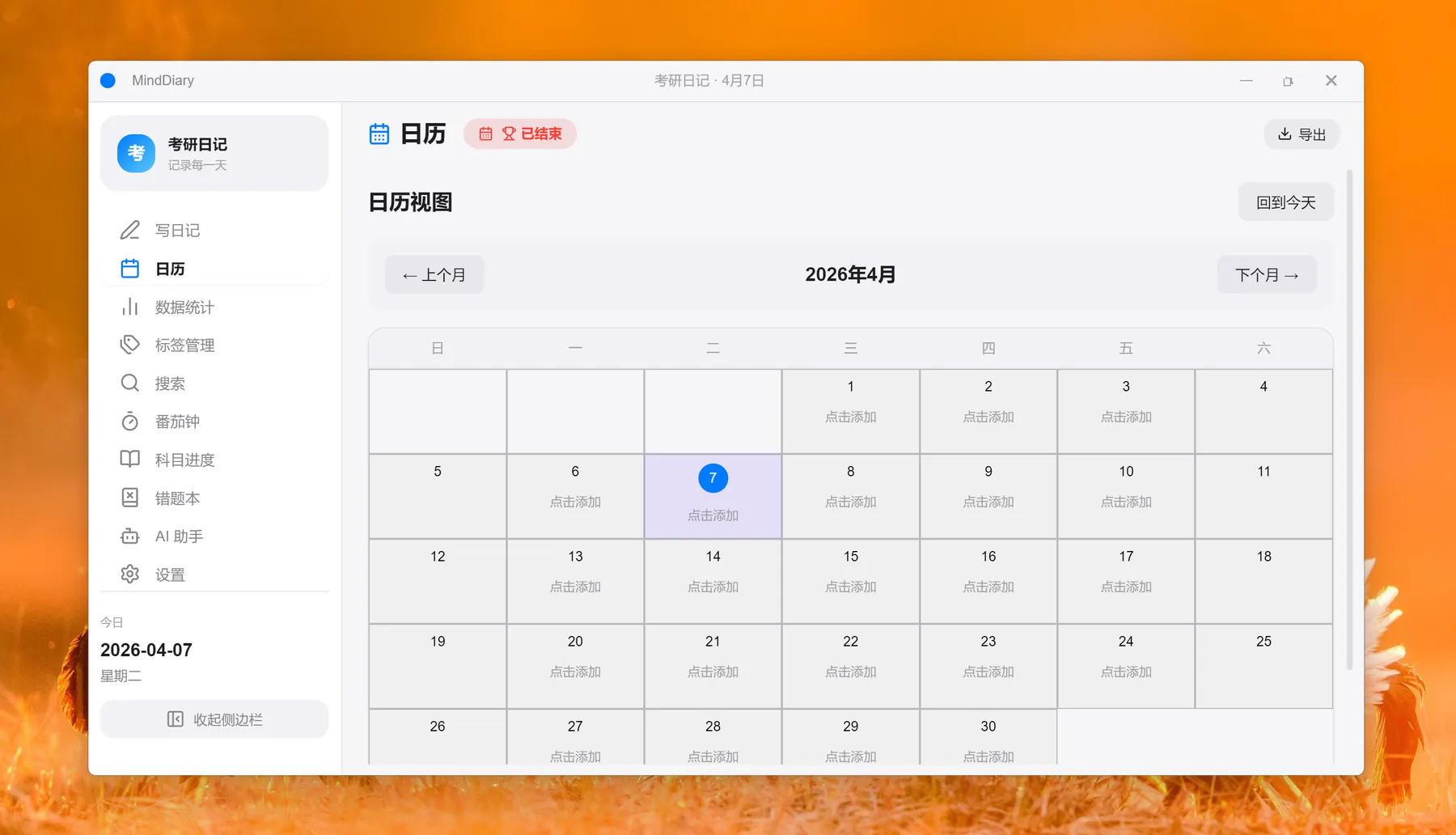Select the highlighted day 7 cell
The width and height of the screenshot is (1456, 835).
pos(713,496)
